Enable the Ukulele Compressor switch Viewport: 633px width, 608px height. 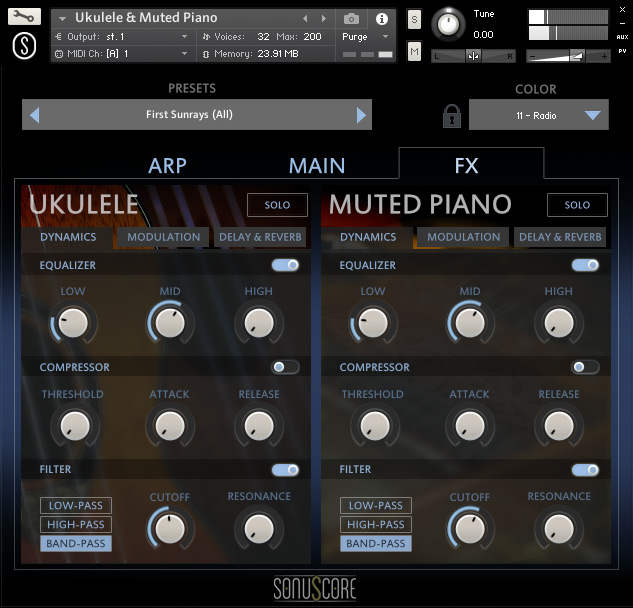(285, 367)
